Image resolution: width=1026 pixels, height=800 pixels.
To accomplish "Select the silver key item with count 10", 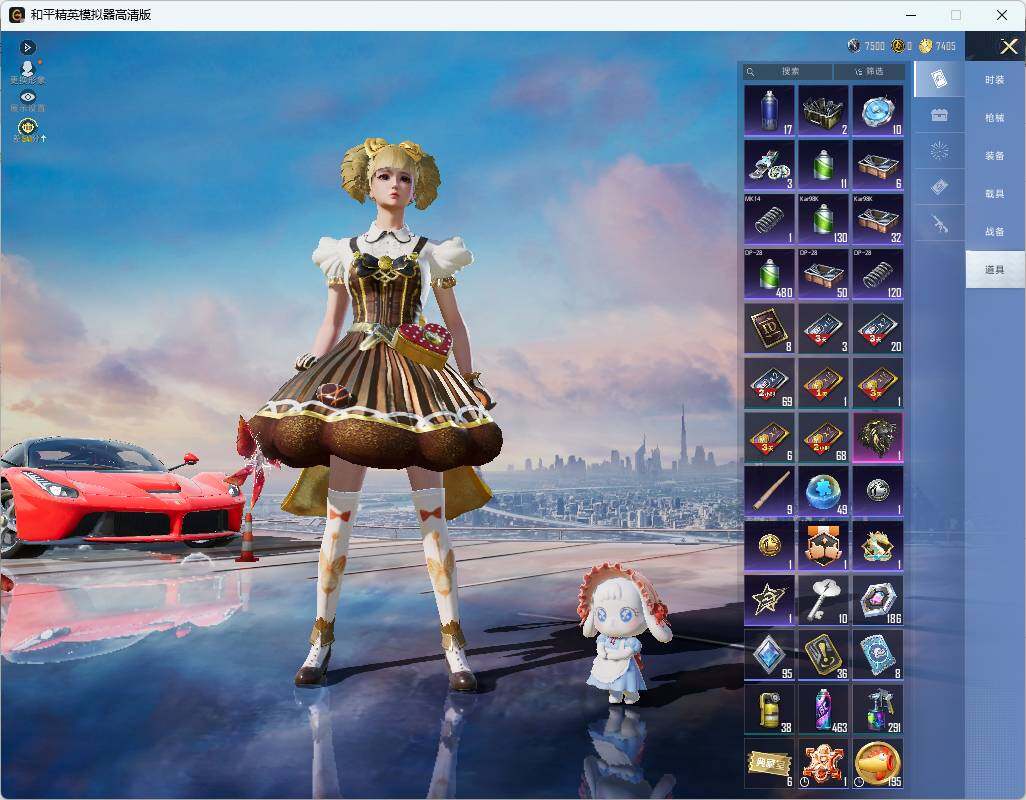I will pos(824,600).
